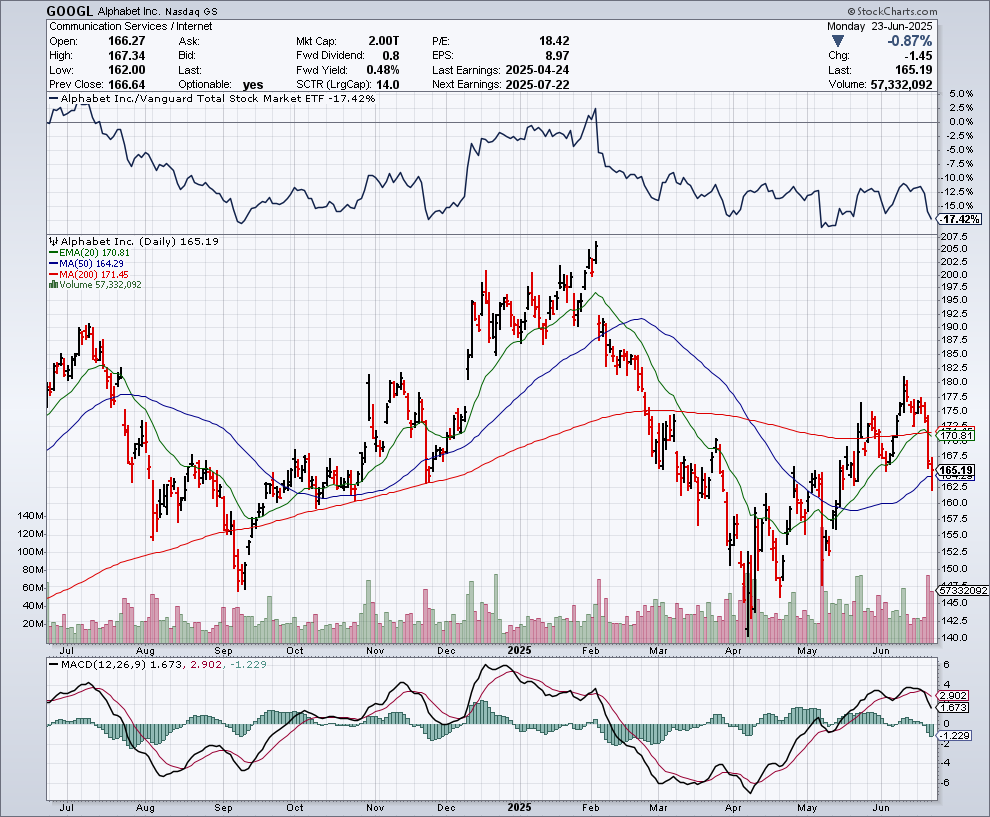Image resolution: width=990 pixels, height=817 pixels.
Task: Click the Nasdaq GS exchange label
Action: (x=191, y=12)
